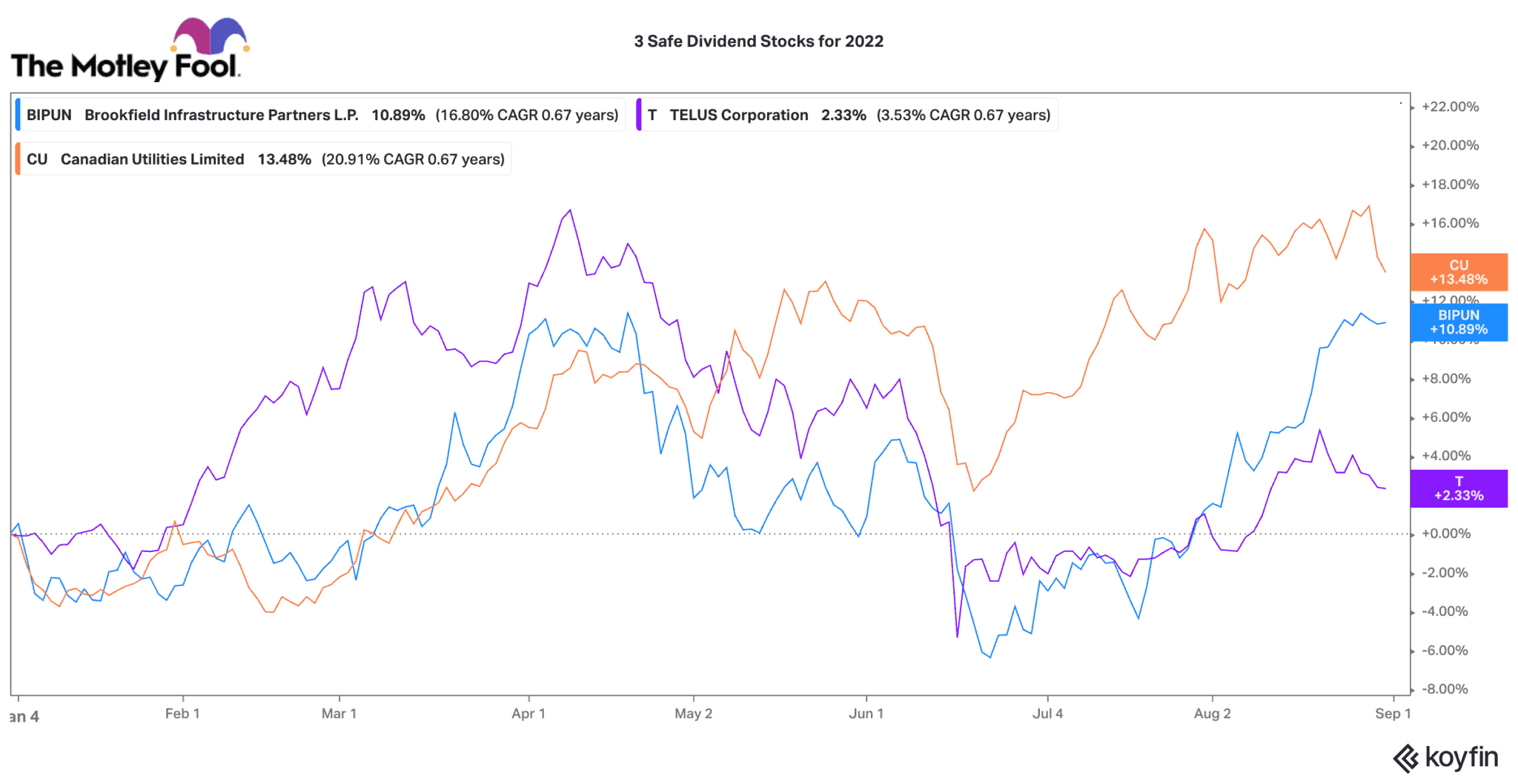Click the purple TELUS legend color bar
The width and height of the screenshot is (1518, 784).
click(x=638, y=115)
